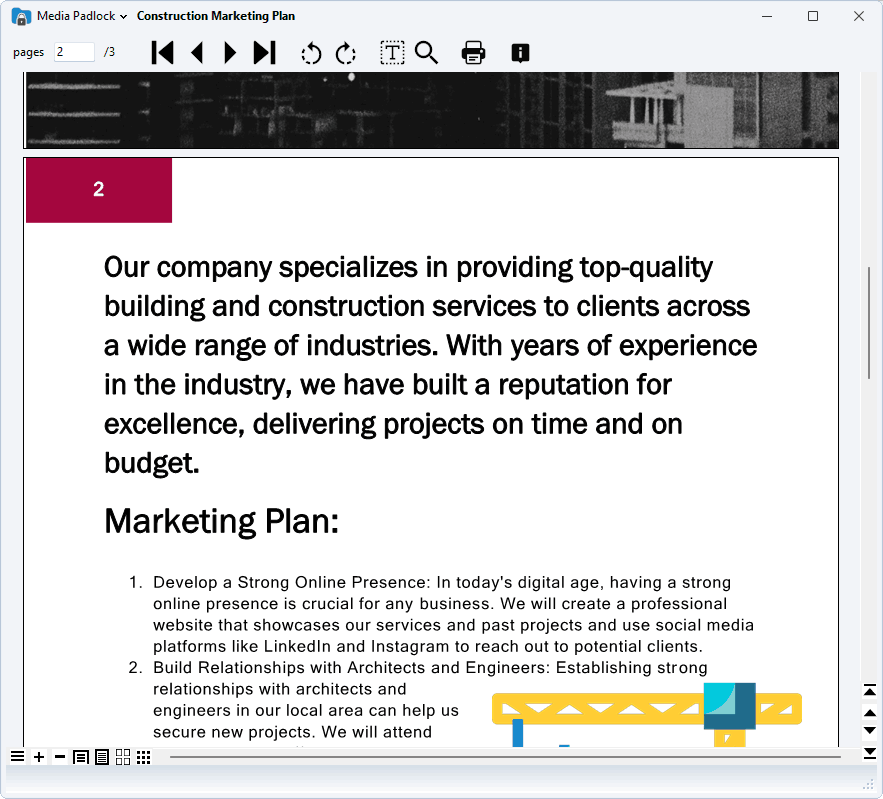This screenshot has width=883, height=799.
Task: Print the document
Action: (x=473, y=53)
